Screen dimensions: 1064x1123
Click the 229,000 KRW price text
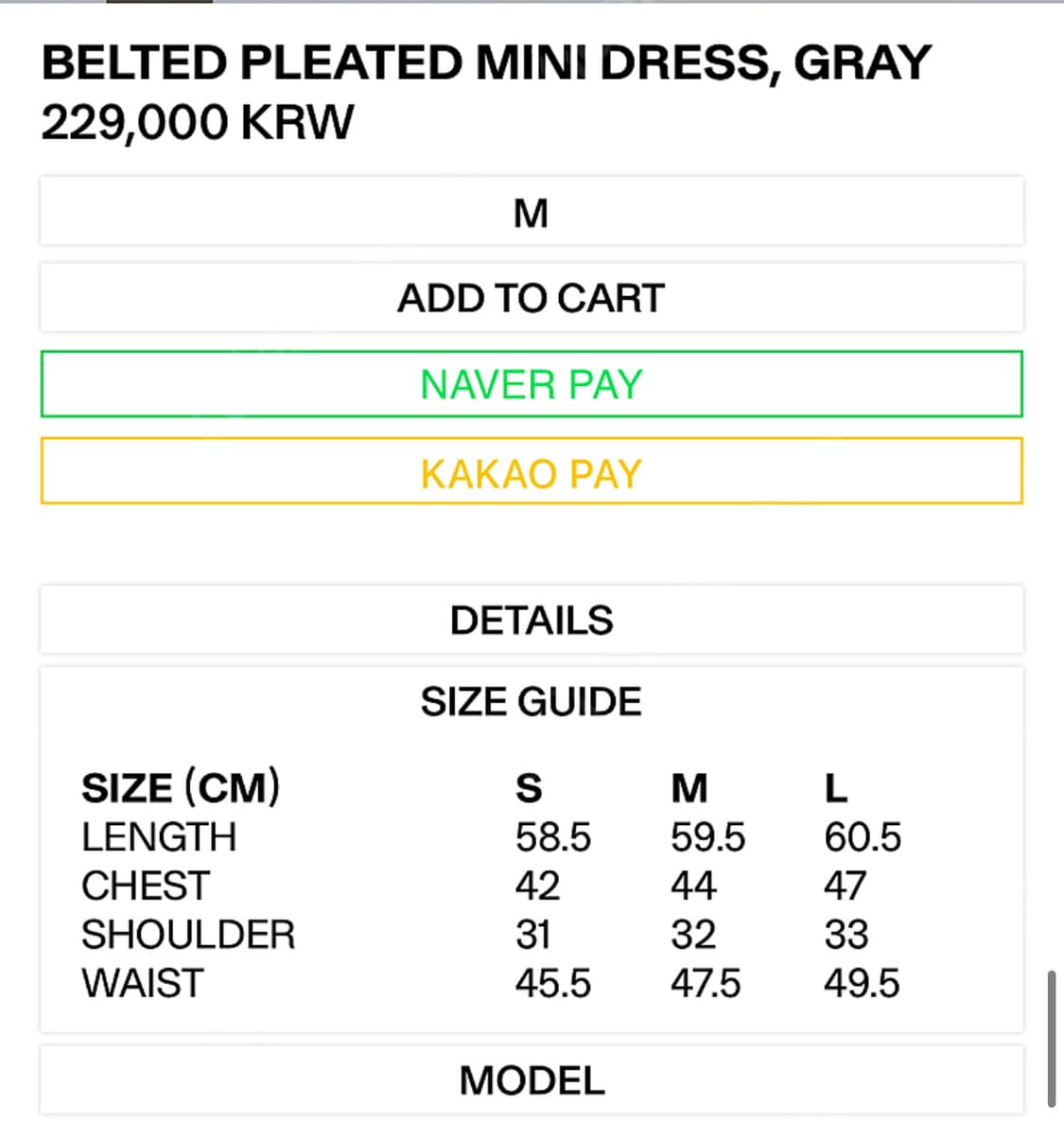[x=198, y=123]
